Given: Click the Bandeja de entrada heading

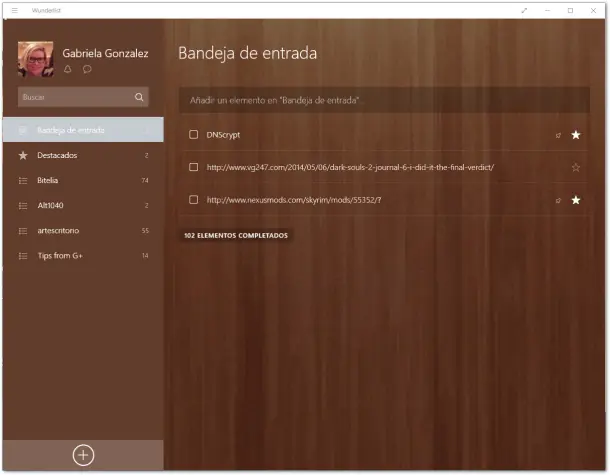Looking at the screenshot, I should pyautogui.click(x=247, y=53).
